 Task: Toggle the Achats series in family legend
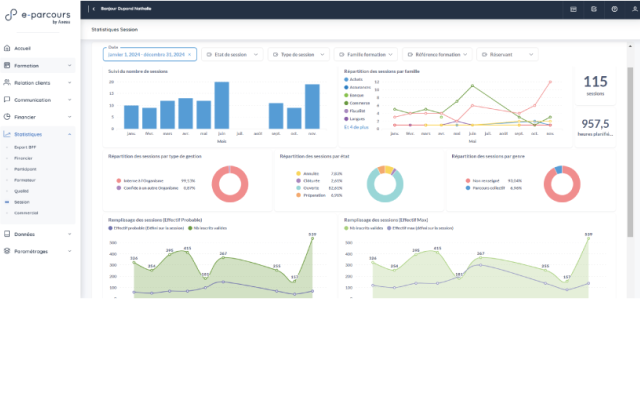tap(353, 80)
